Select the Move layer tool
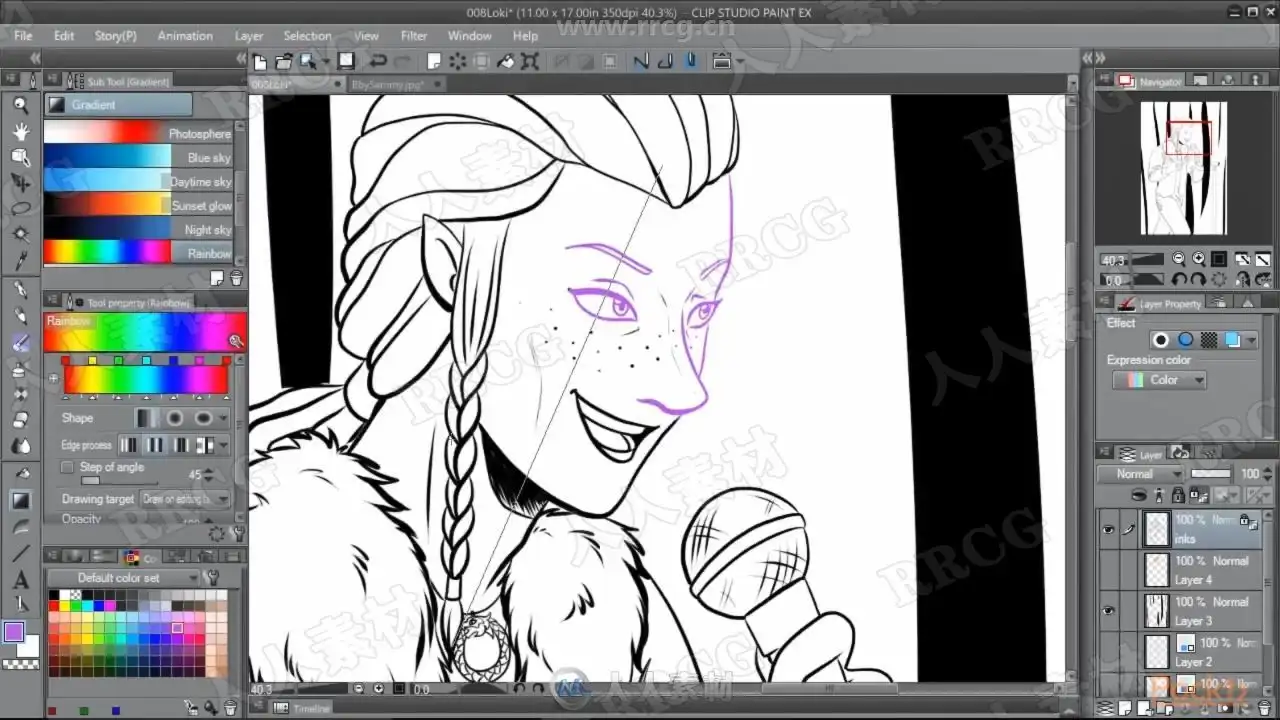 point(20,183)
